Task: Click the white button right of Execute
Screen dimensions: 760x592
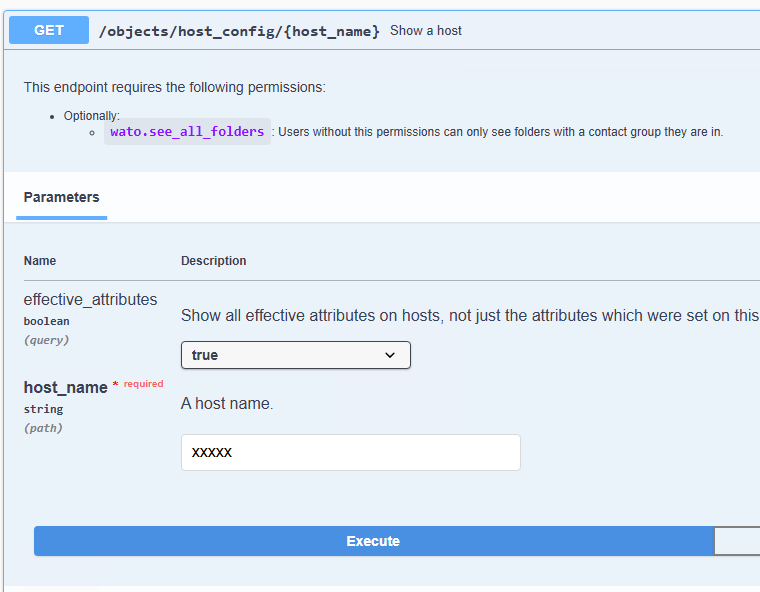Action: tap(737, 541)
